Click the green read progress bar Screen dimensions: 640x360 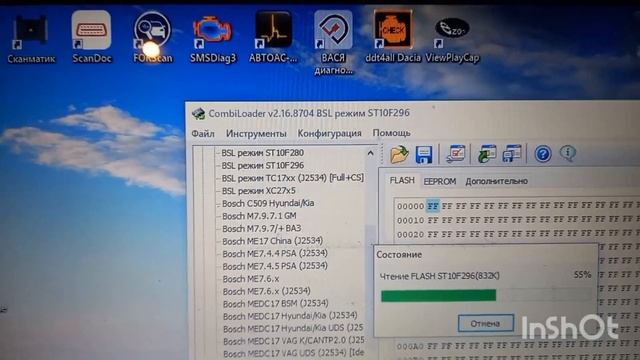point(438,296)
